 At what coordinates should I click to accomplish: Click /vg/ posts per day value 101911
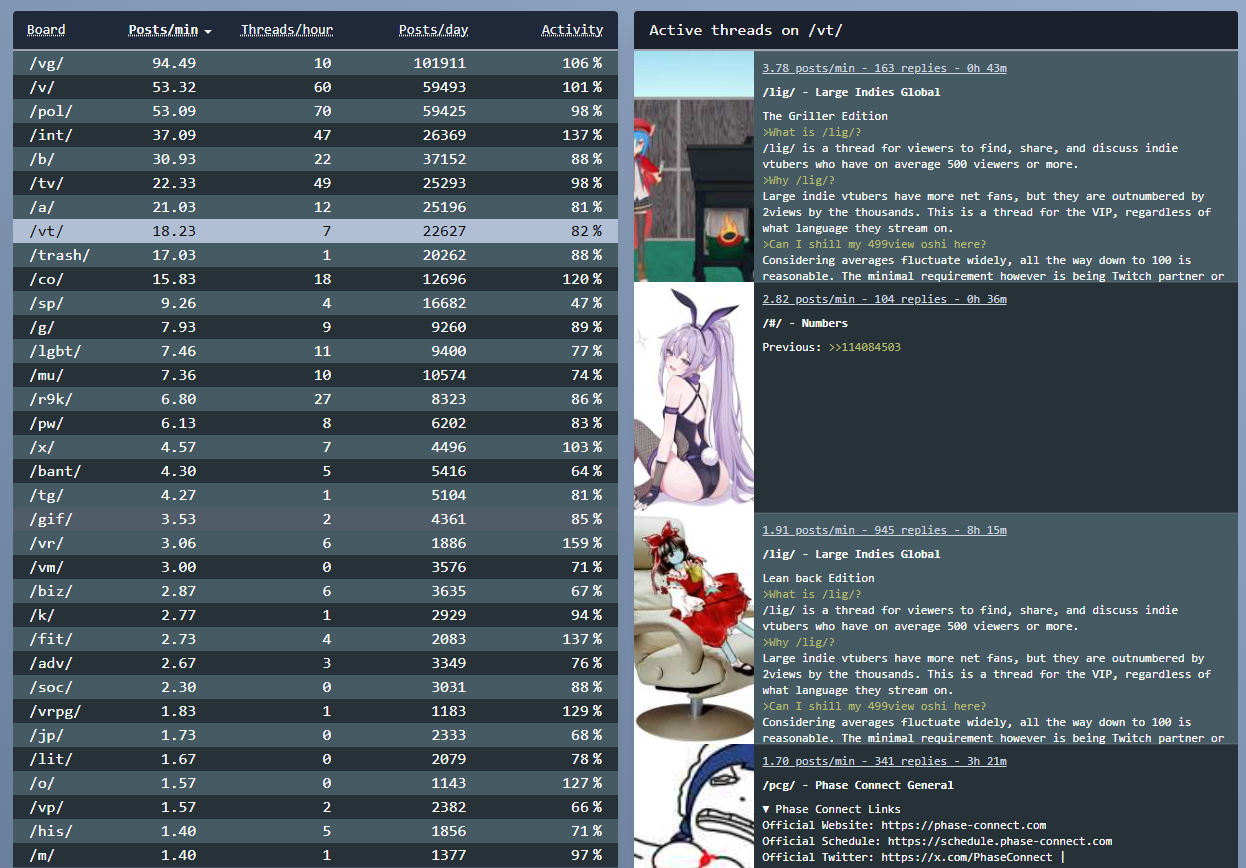(440, 63)
